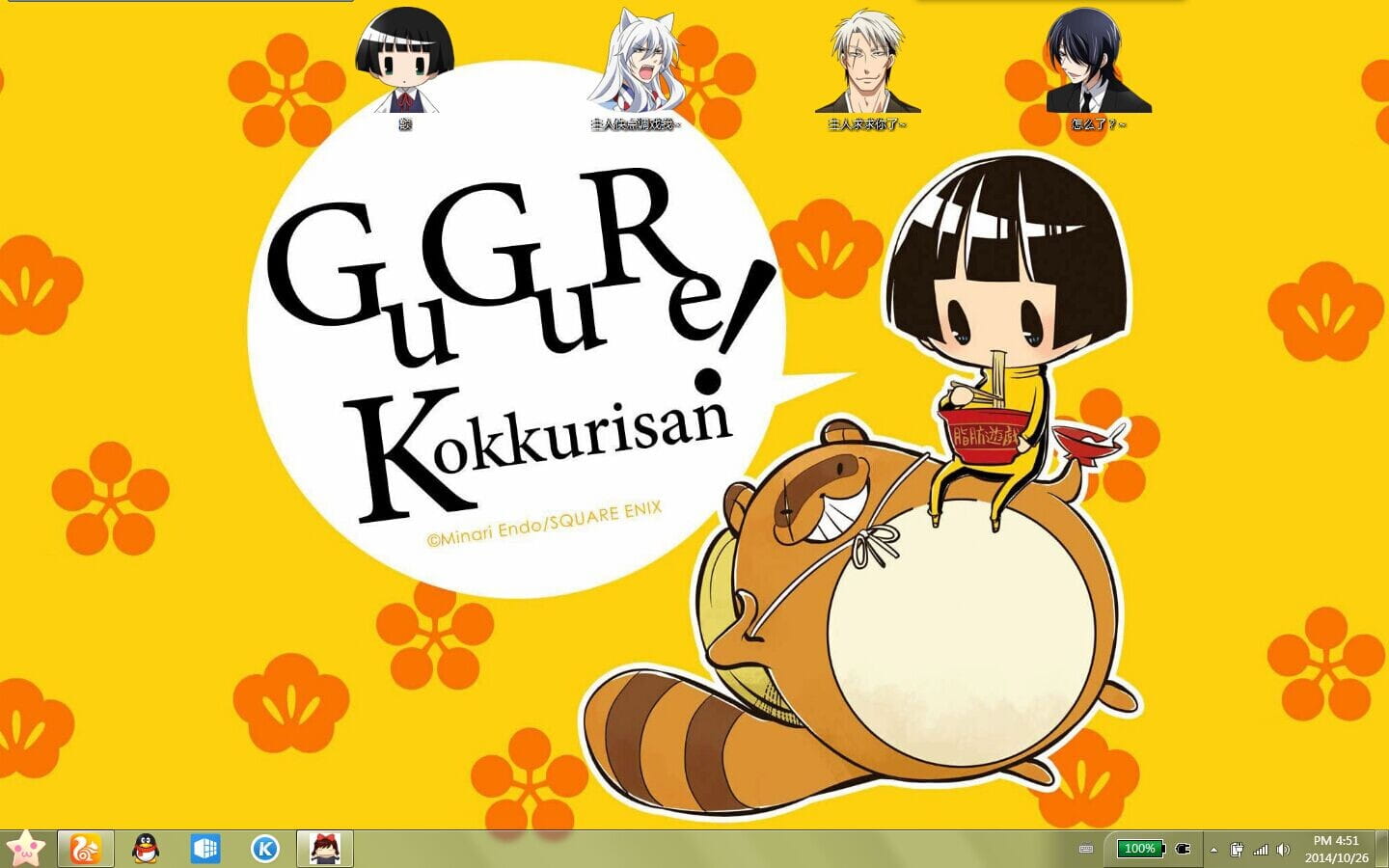
Task: Click the green 100% battery gauge
Action: [1141, 850]
